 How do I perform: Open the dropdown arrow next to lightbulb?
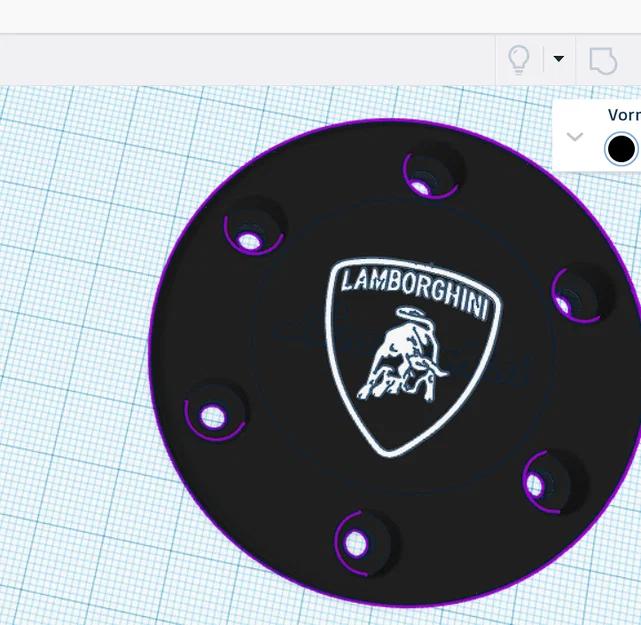click(558, 59)
